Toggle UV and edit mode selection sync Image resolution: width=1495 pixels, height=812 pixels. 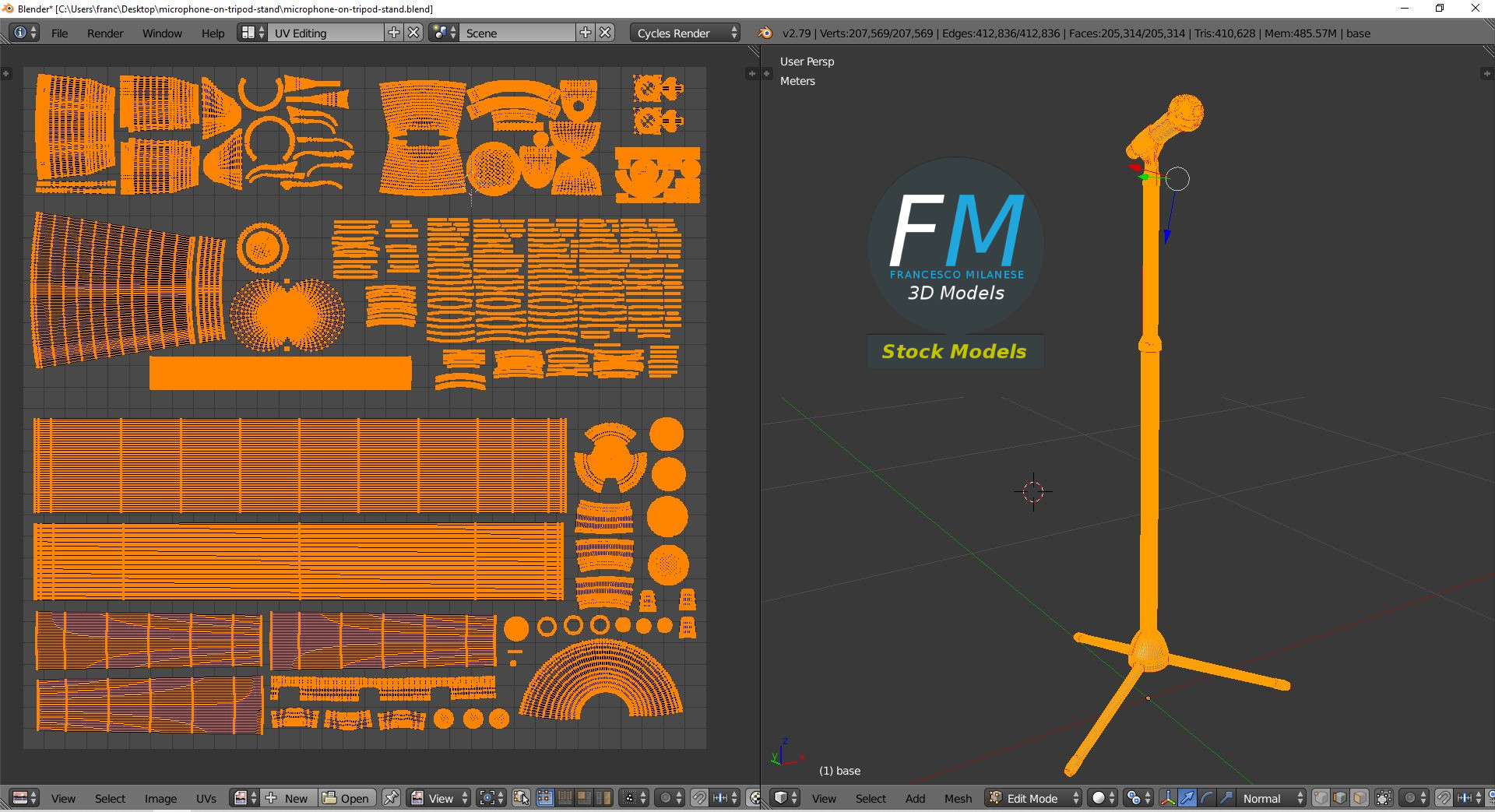522,798
